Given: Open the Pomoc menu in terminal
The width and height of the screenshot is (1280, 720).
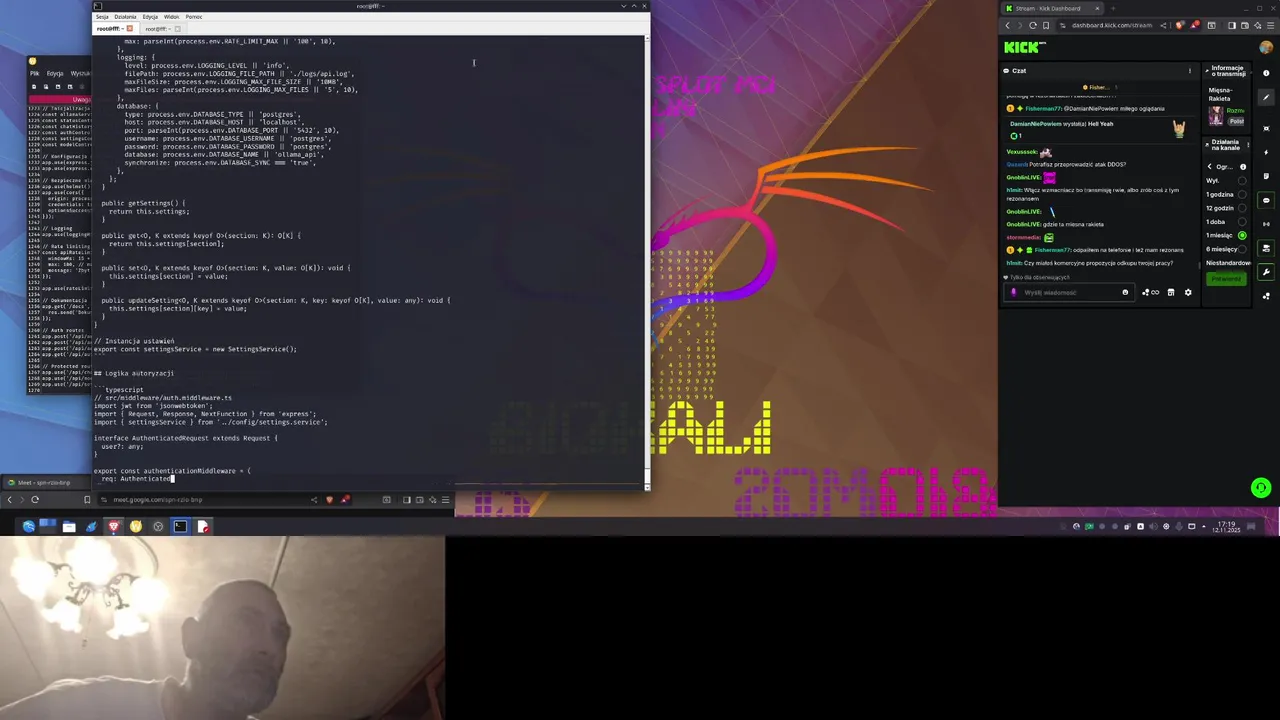Looking at the screenshot, I should pos(194,17).
